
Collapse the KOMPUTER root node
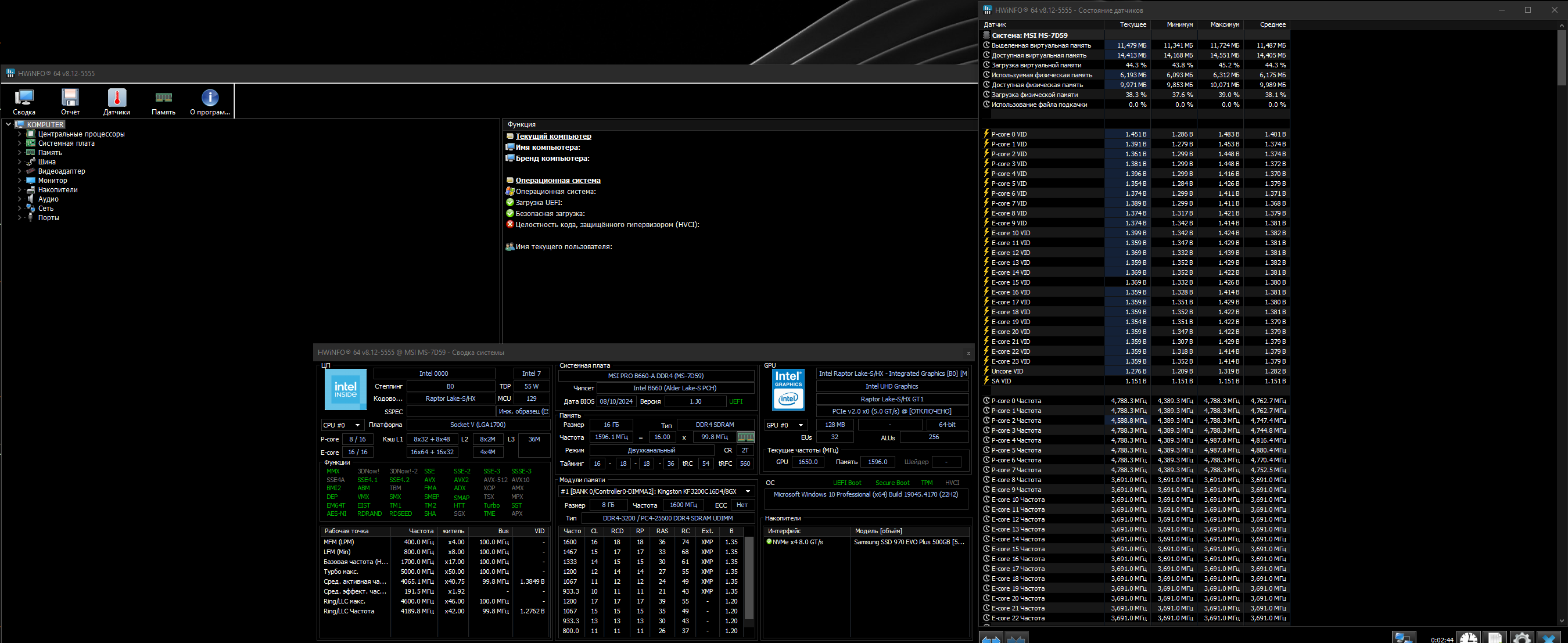tap(9, 124)
